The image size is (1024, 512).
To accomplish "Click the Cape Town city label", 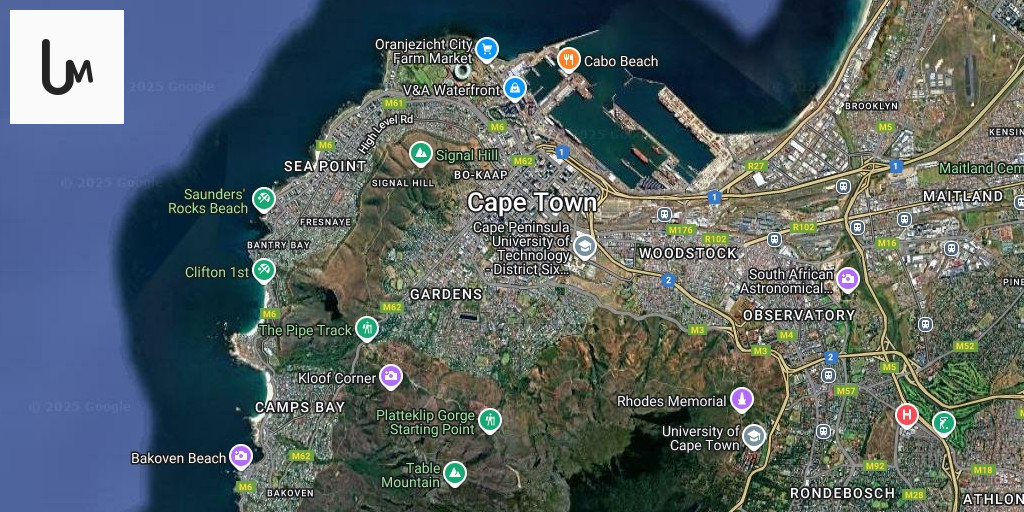I will coord(532,202).
